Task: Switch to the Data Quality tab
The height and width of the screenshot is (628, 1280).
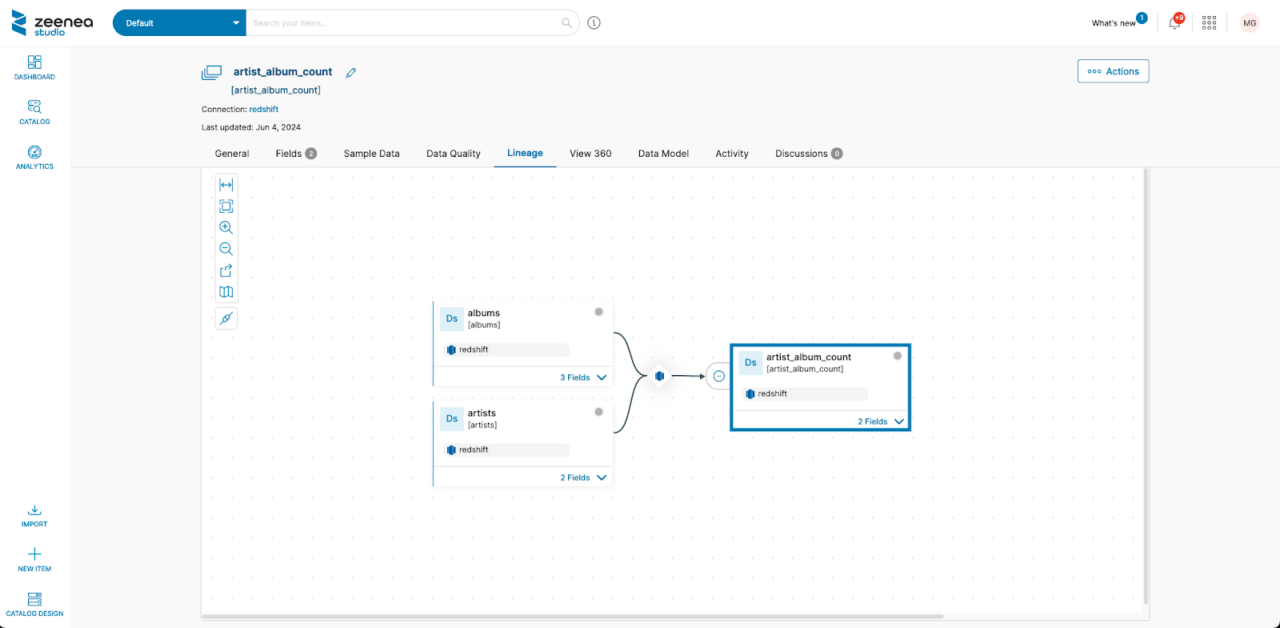Action: [x=452, y=153]
